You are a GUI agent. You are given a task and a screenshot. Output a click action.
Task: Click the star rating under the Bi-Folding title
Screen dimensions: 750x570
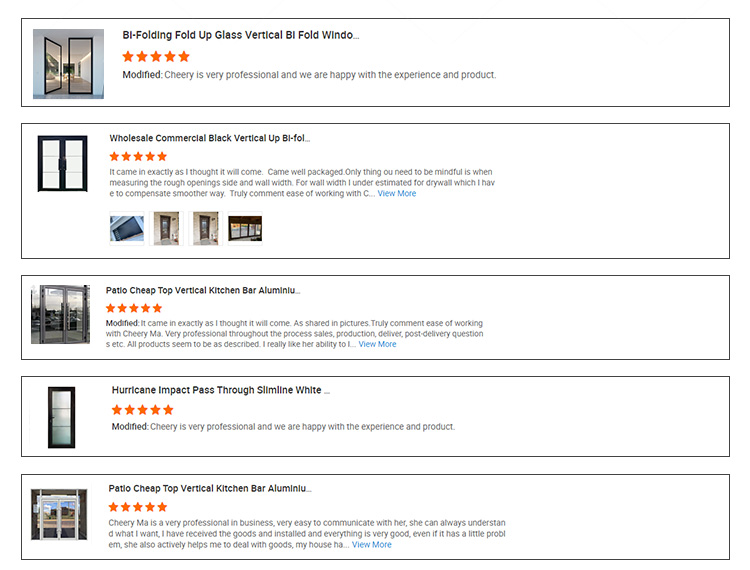coord(156,56)
